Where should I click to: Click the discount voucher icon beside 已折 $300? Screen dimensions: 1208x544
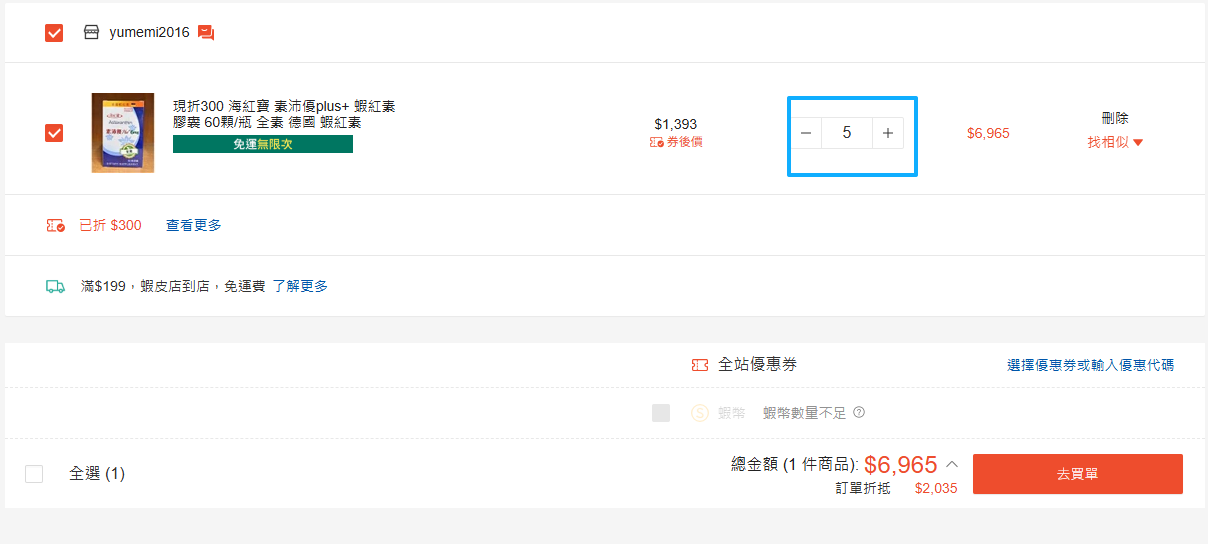click(56, 226)
